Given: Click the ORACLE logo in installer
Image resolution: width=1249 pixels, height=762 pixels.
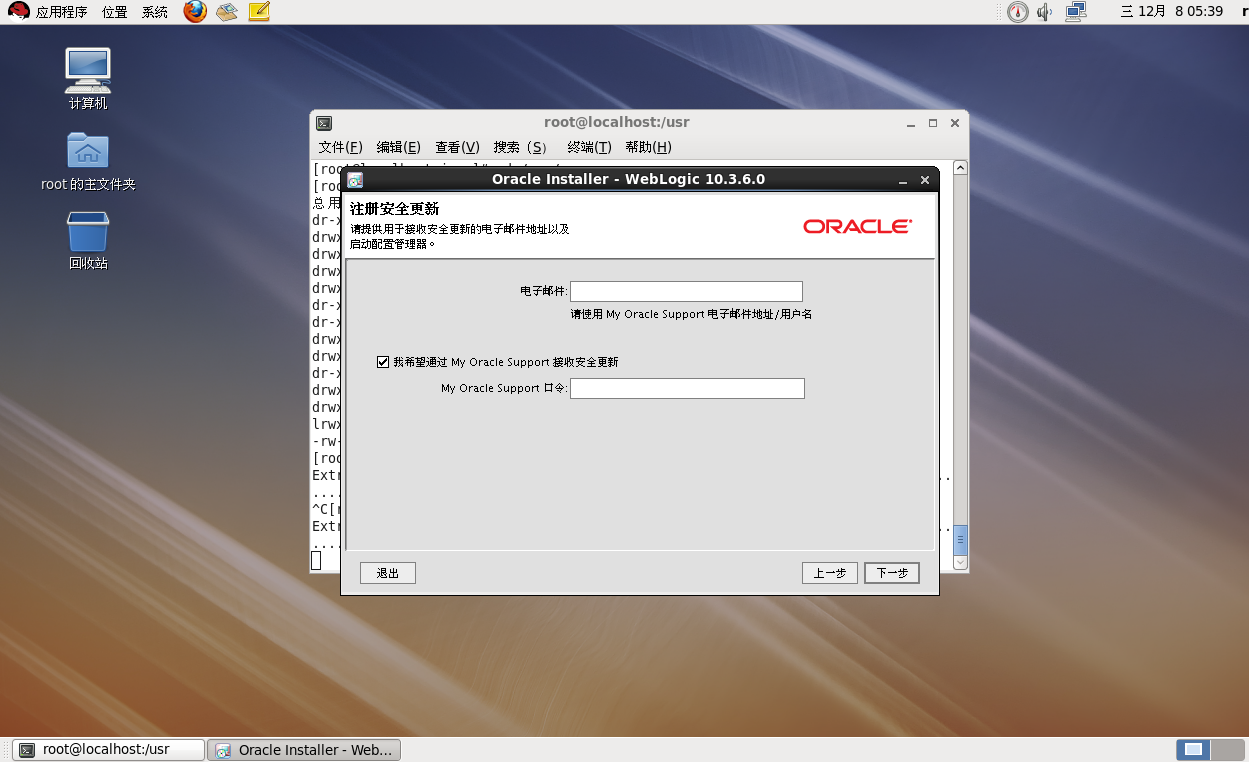Looking at the screenshot, I should pos(858,227).
